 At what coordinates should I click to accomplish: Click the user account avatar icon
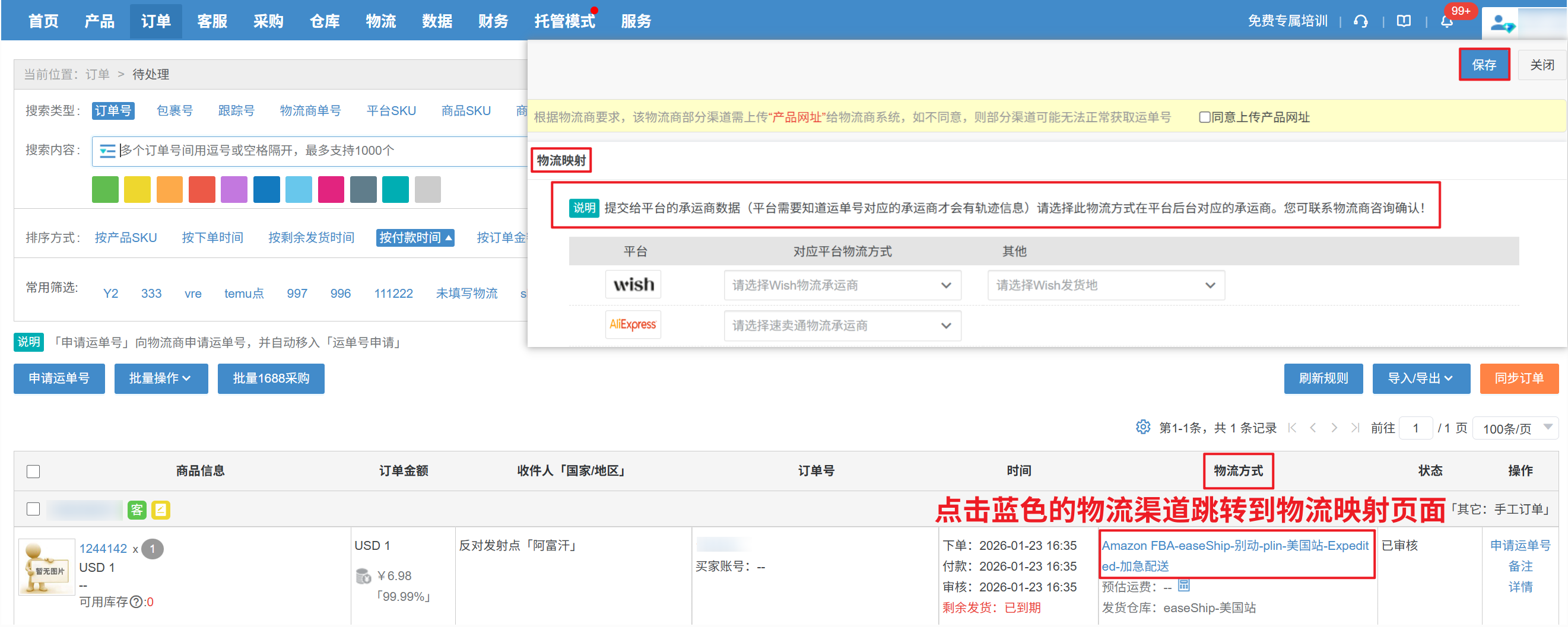1501,23
